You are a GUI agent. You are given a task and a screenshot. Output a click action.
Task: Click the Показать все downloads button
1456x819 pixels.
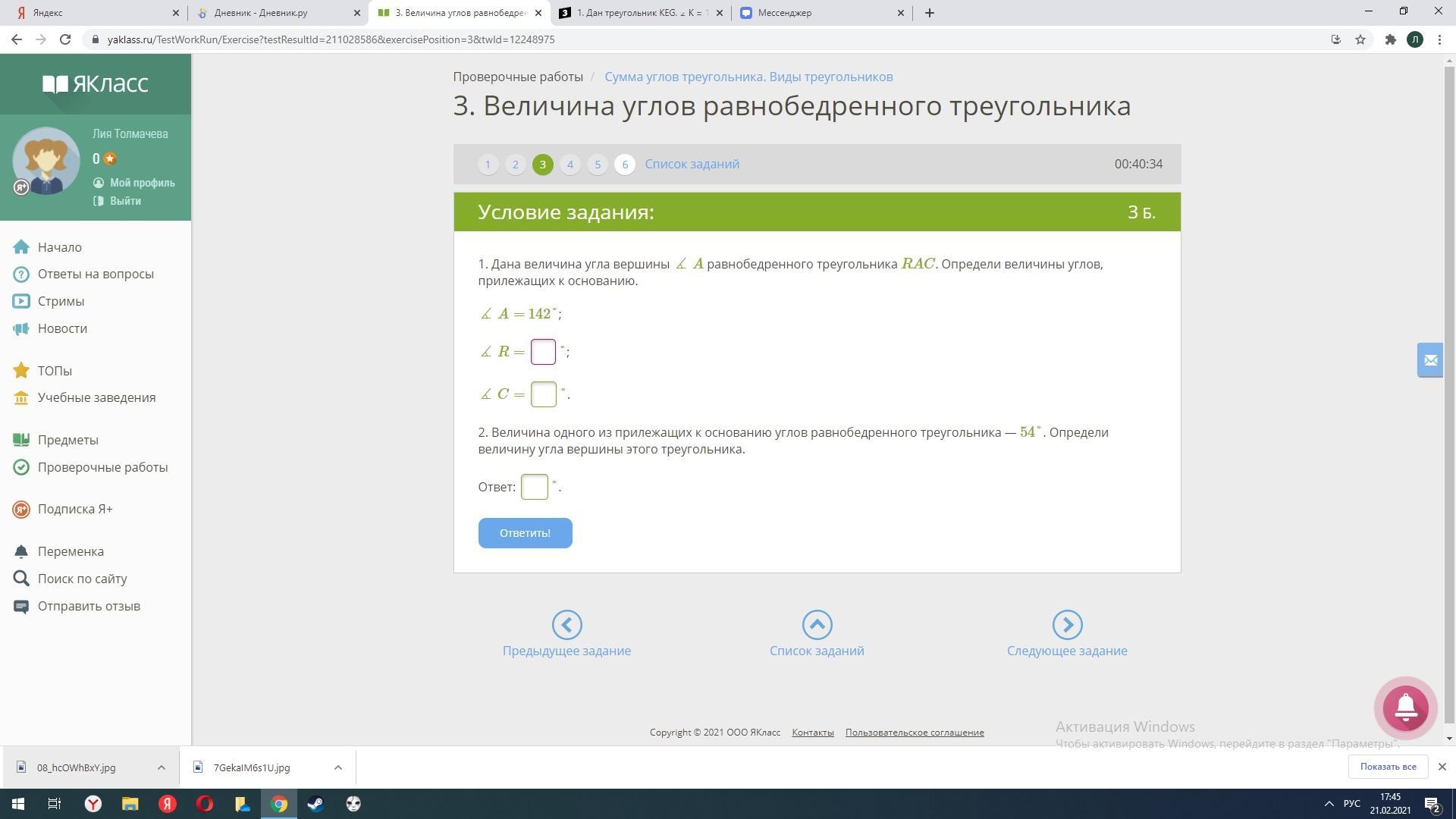pos(1387,767)
